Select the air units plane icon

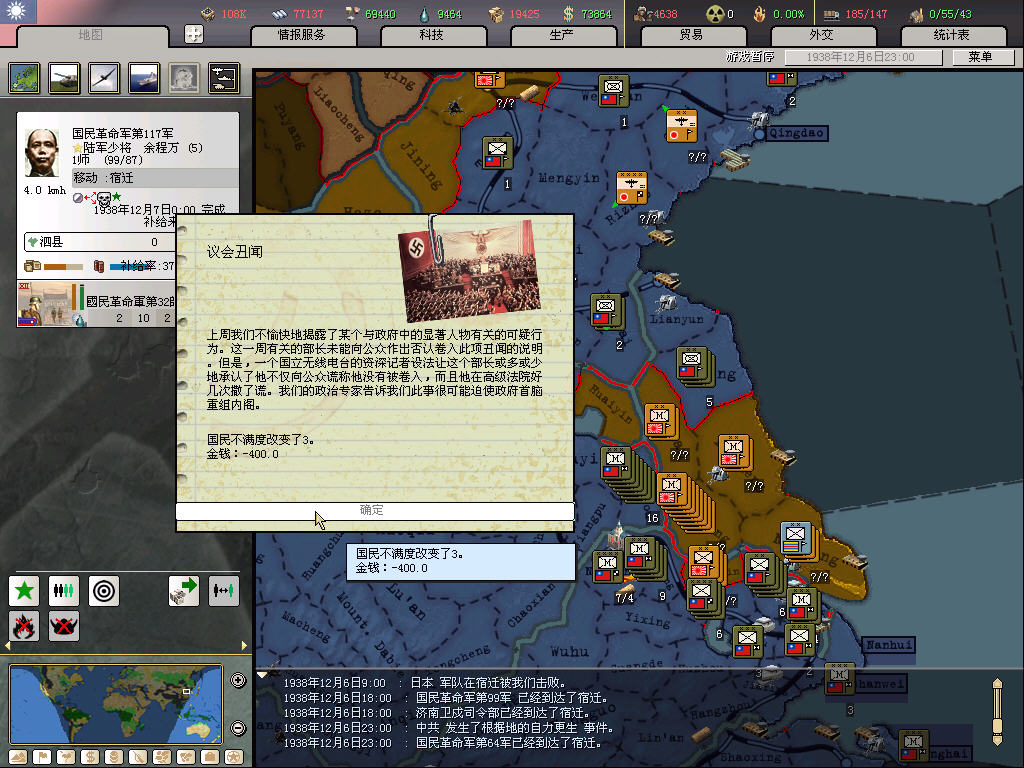(104, 78)
